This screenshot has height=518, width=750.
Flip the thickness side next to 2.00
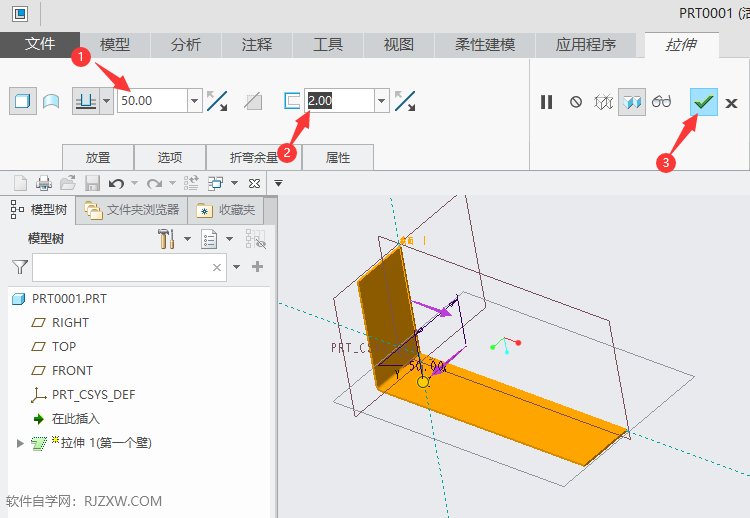click(x=405, y=100)
